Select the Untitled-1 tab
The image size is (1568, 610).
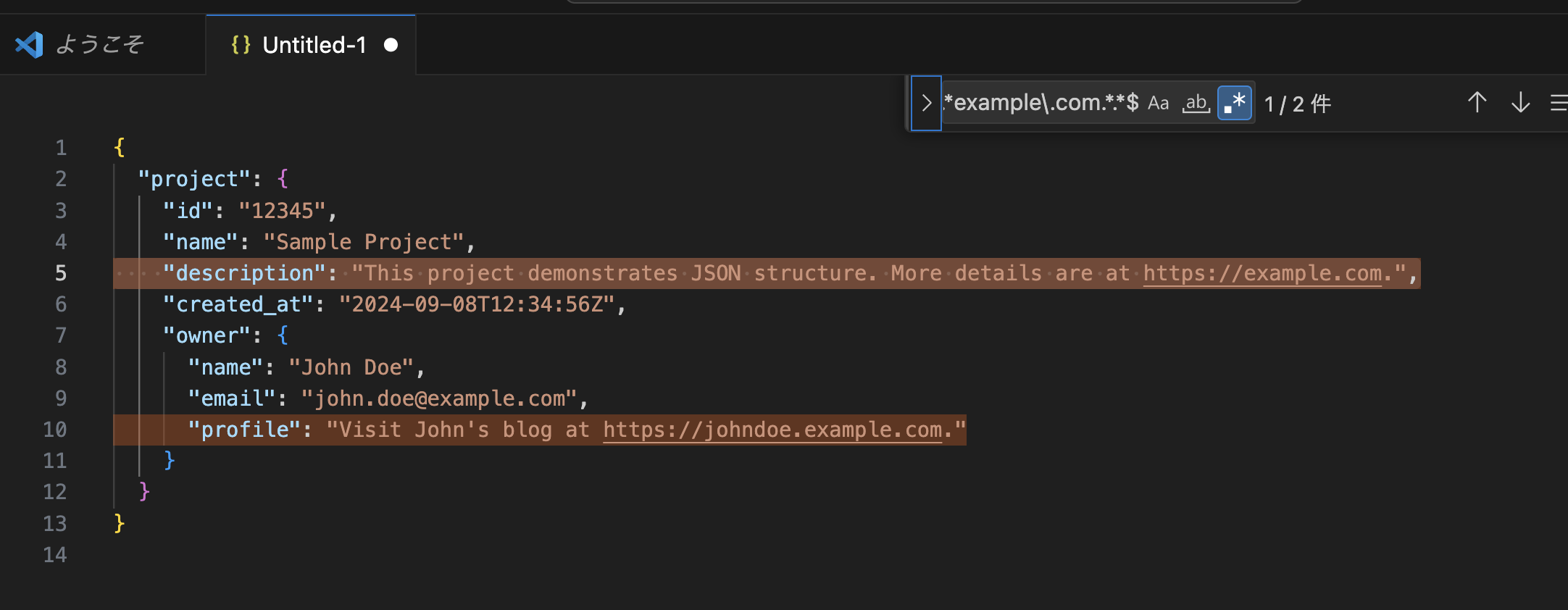pos(311,45)
